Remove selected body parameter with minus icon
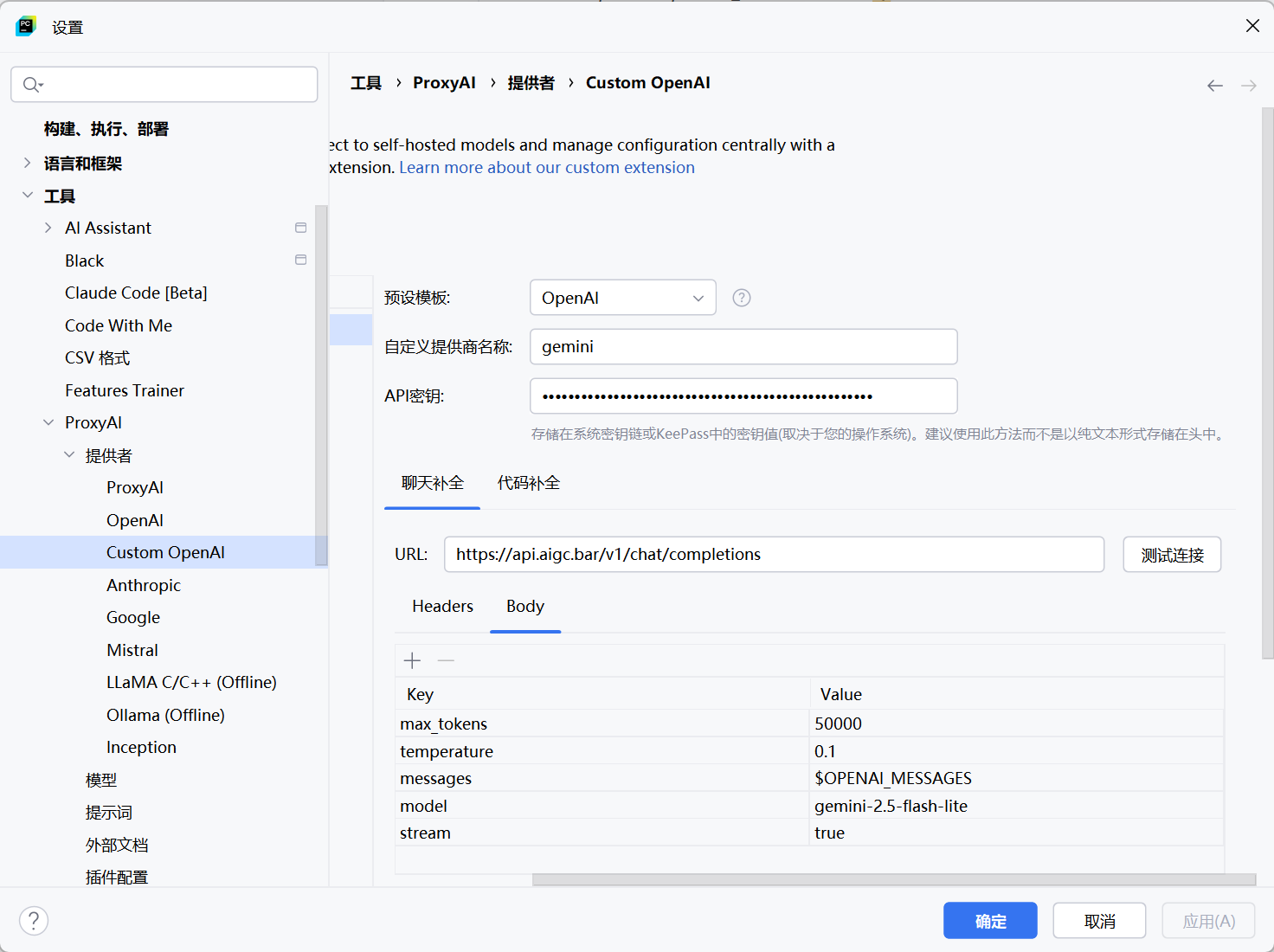The width and height of the screenshot is (1274, 952). pyautogui.click(x=446, y=661)
